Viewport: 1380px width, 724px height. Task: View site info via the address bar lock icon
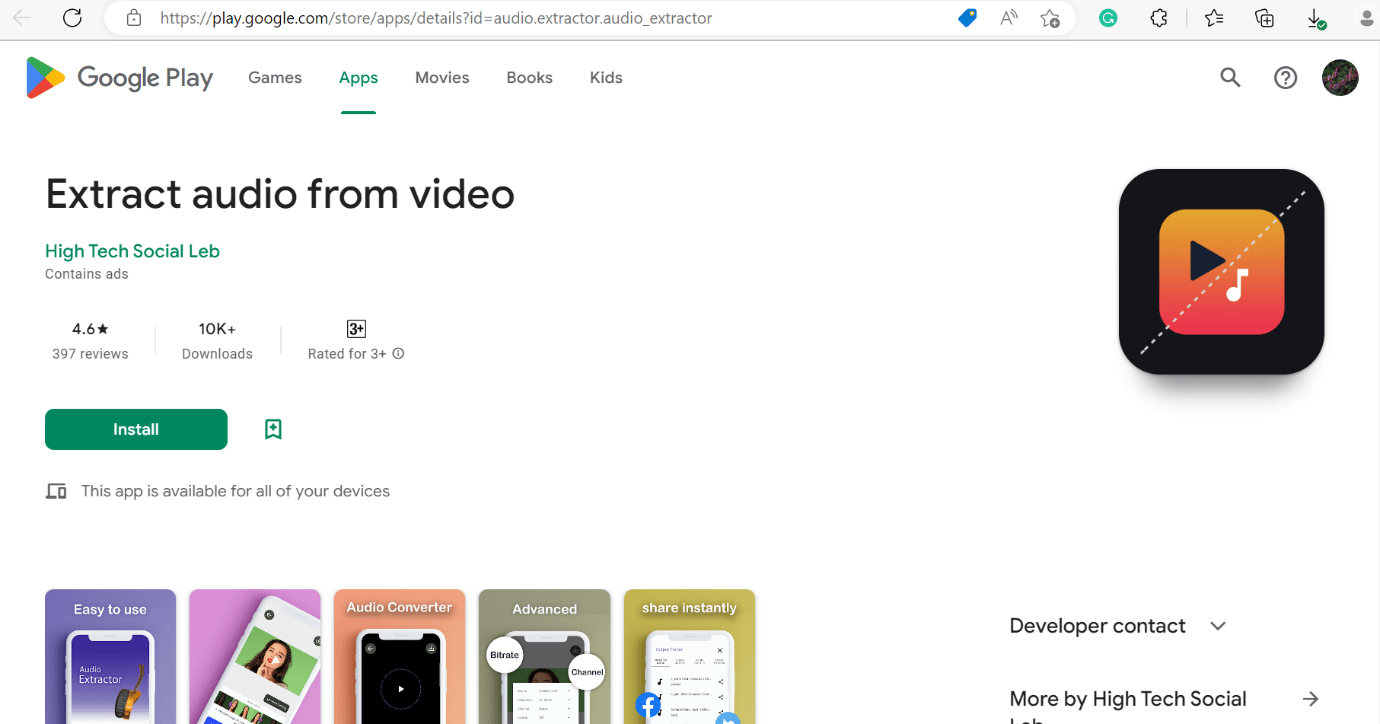click(134, 18)
